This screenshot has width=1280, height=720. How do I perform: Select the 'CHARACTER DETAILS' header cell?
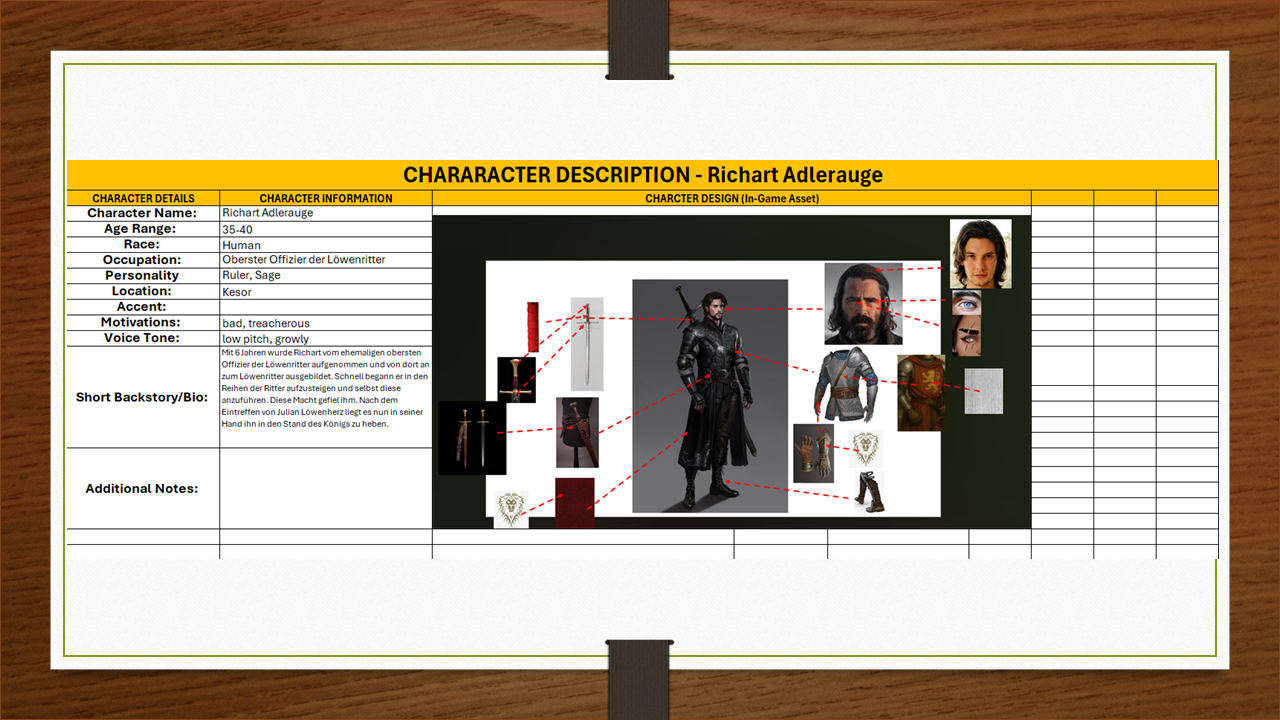[143, 198]
